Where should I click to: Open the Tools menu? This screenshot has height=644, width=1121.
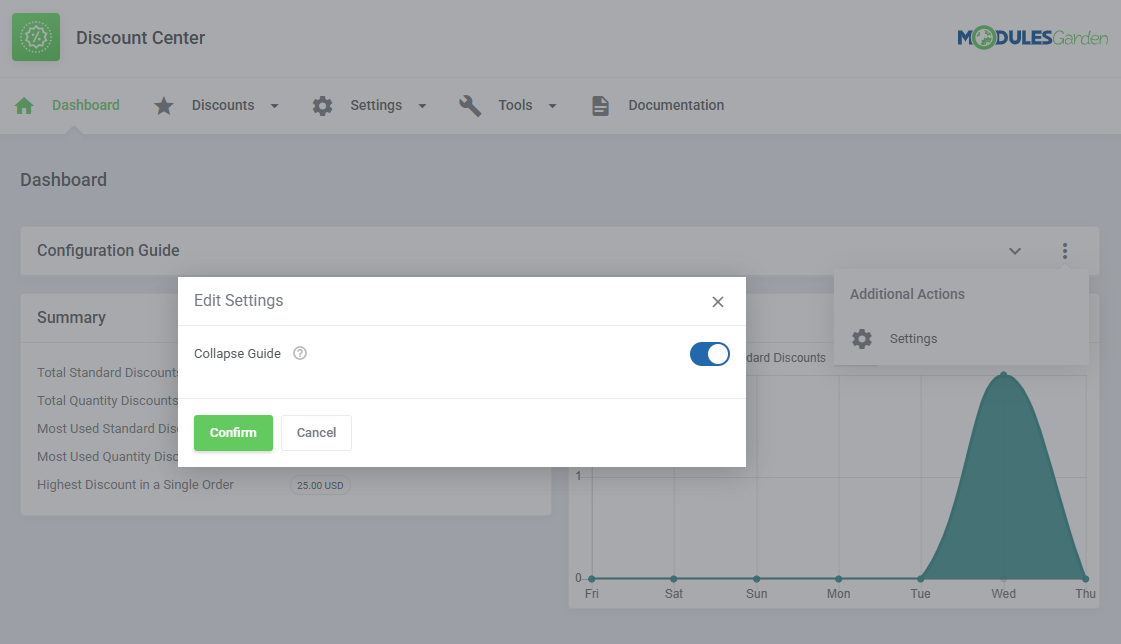pos(515,105)
